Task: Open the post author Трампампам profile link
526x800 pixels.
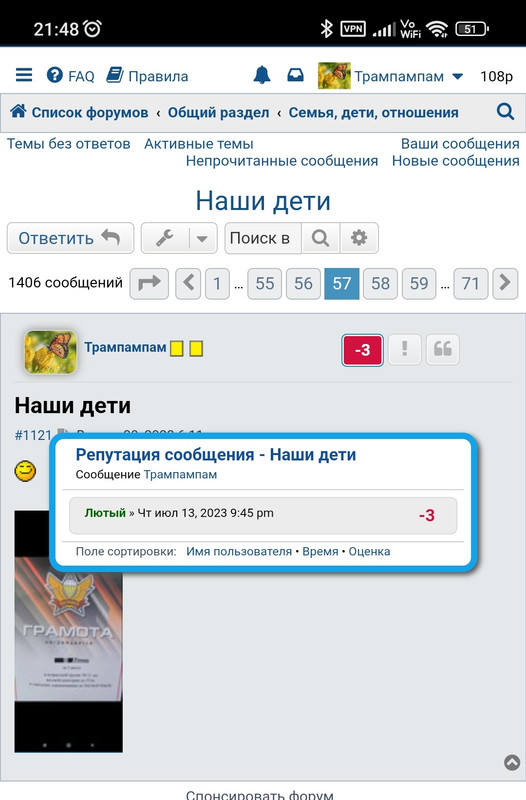Action: pyautogui.click(x=125, y=347)
